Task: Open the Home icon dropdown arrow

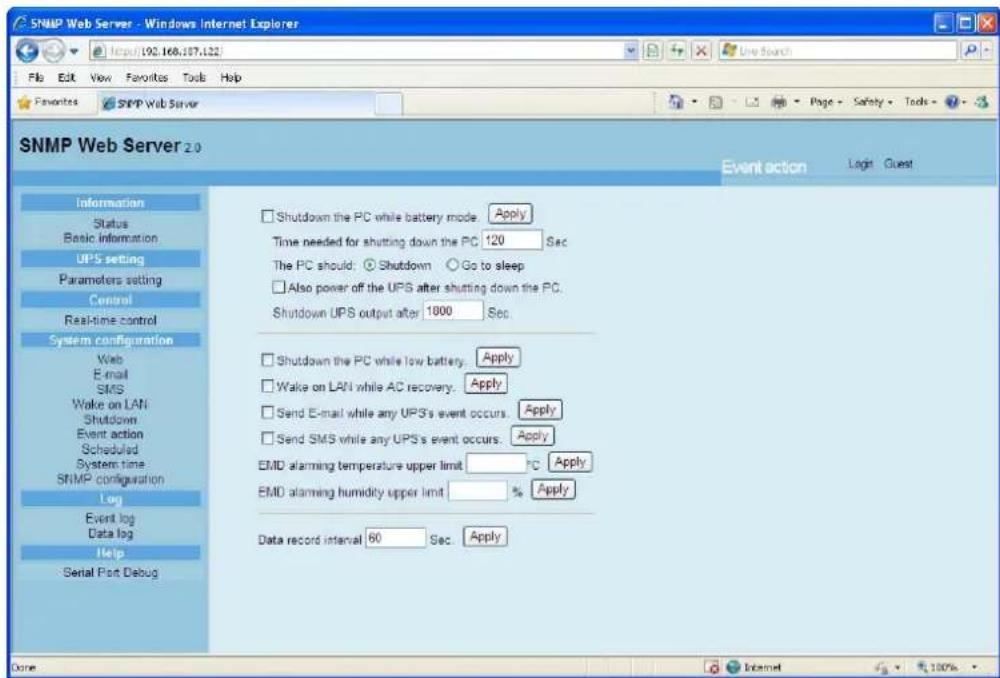Action: pyautogui.click(x=694, y=101)
